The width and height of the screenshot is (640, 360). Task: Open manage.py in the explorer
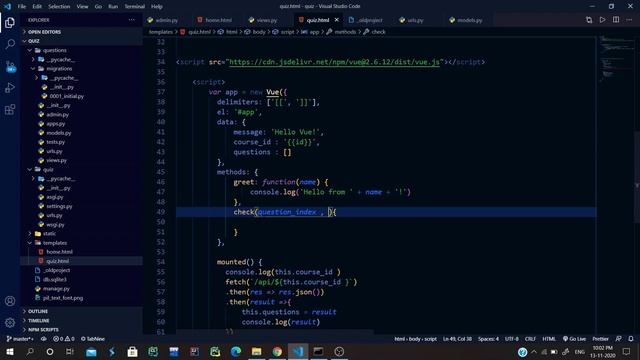point(56,289)
